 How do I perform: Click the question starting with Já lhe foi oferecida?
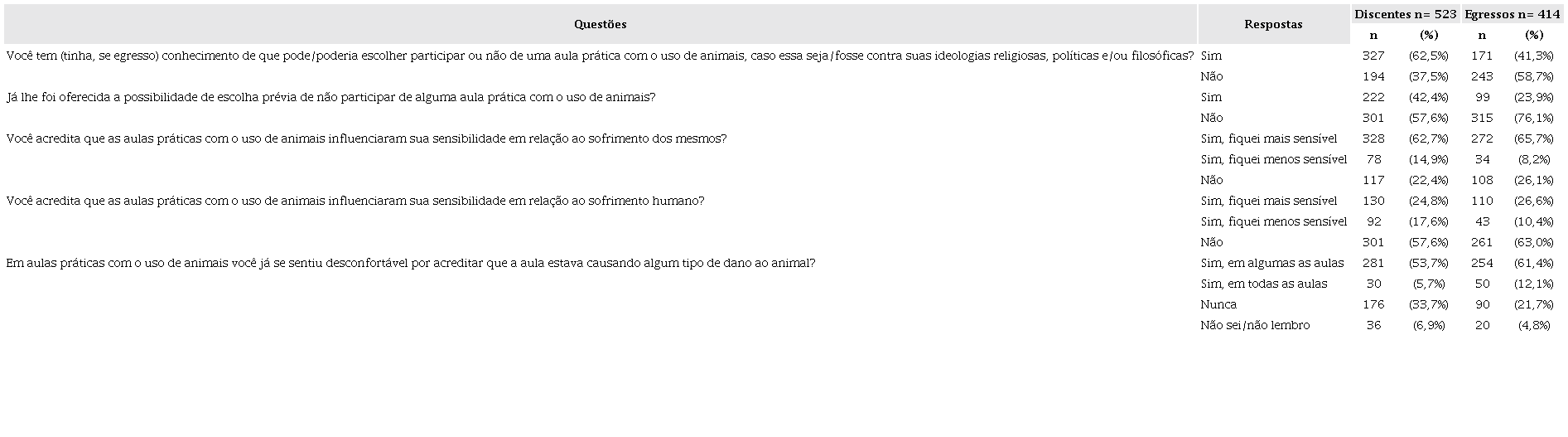pyautogui.click(x=330, y=97)
